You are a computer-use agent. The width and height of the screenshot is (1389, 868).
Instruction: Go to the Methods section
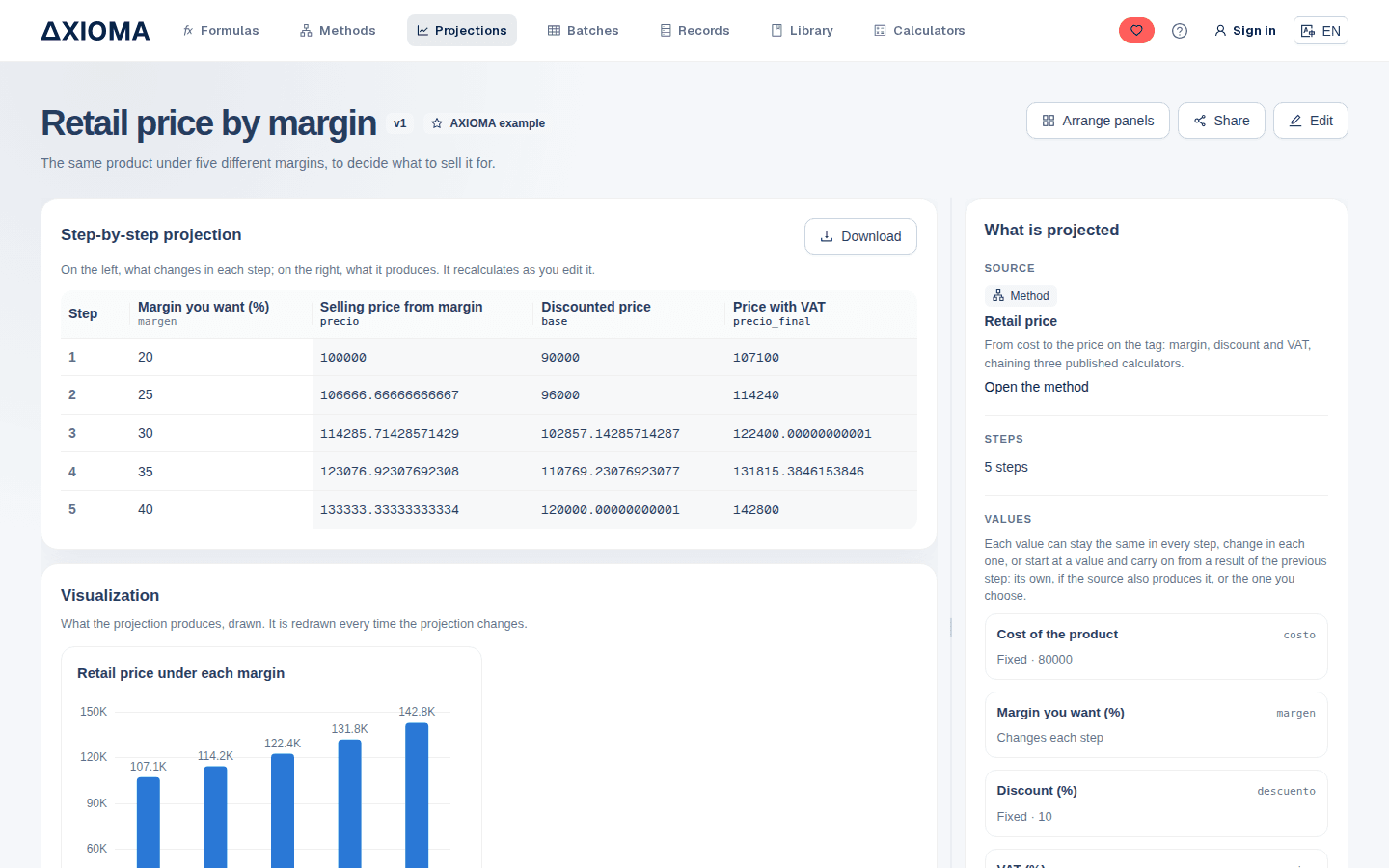click(x=338, y=31)
